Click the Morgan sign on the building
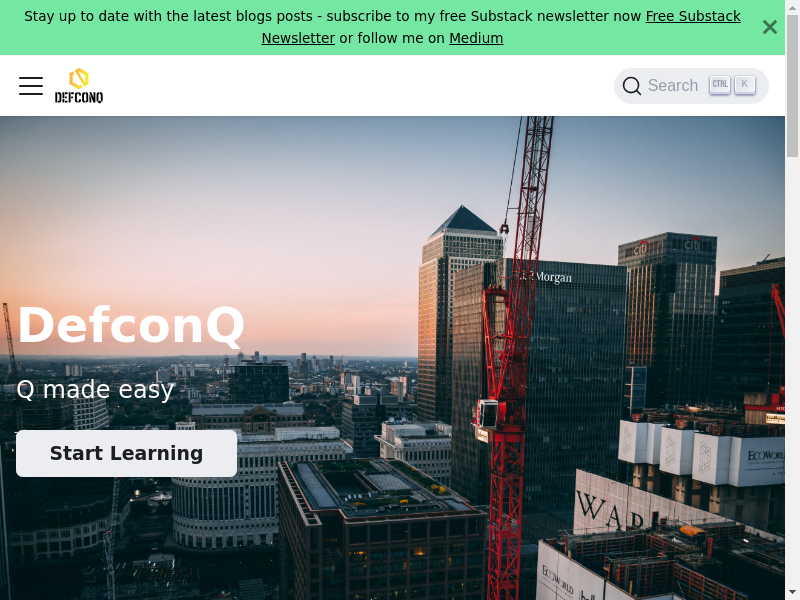This screenshot has height=600, width=800. 553,278
